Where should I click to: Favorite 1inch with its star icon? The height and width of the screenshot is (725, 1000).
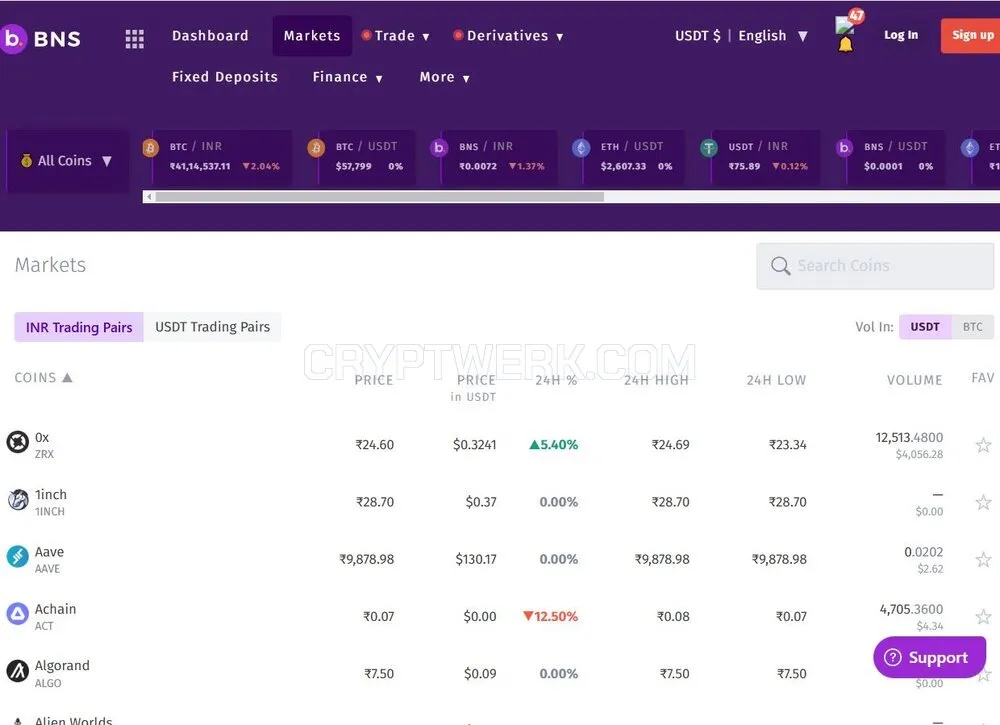(x=983, y=502)
